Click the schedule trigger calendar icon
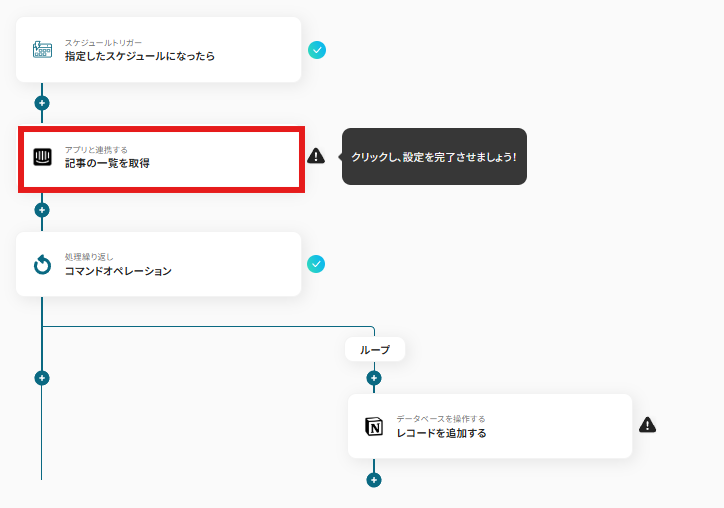This screenshot has height=508, width=724. click(x=42, y=50)
